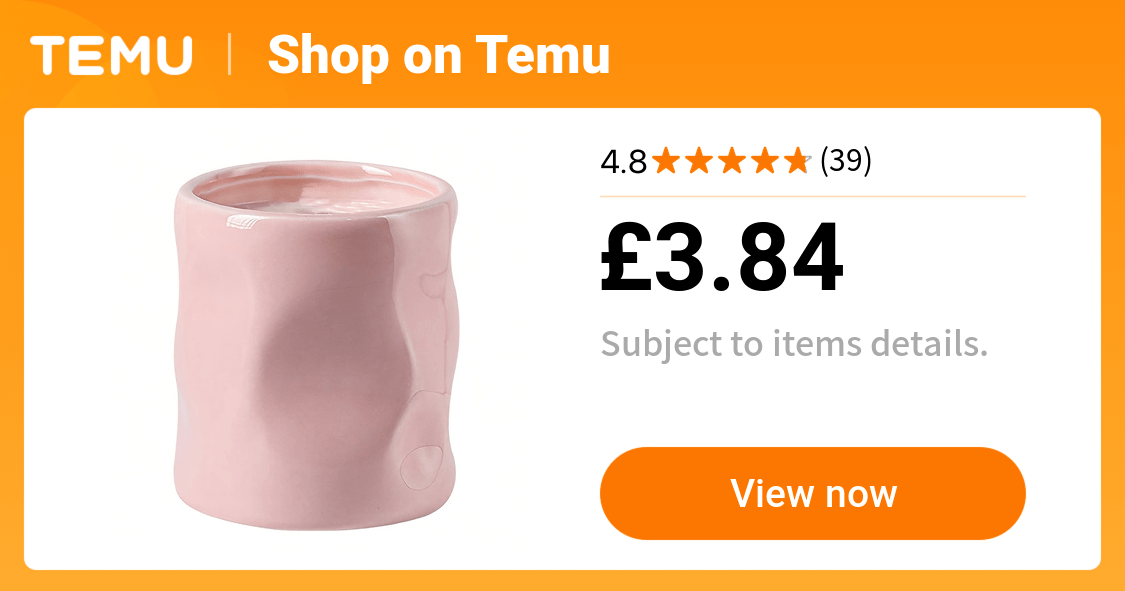This screenshot has height=591, width=1125.
Task: Open the (39) reviews count
Action: pyautogui.click(x=846, y=161)
